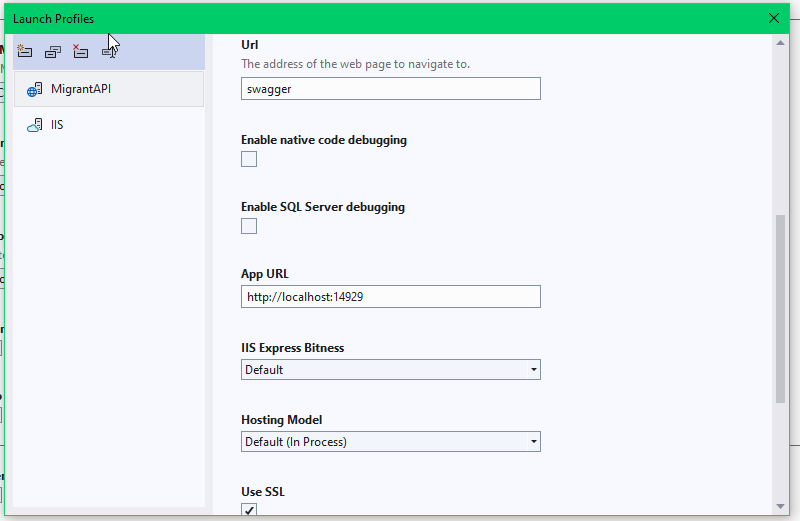The width and height of the screenshot is (800, 521).
Task: Open IIS Express Bitness dropdown
Action: pyautogui.click(x=391, y=369)
